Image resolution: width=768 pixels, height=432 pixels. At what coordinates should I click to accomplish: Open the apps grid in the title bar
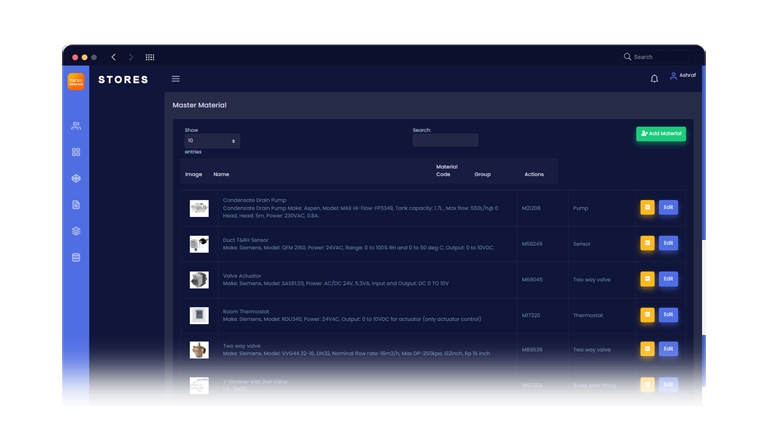tap(150, 57)
